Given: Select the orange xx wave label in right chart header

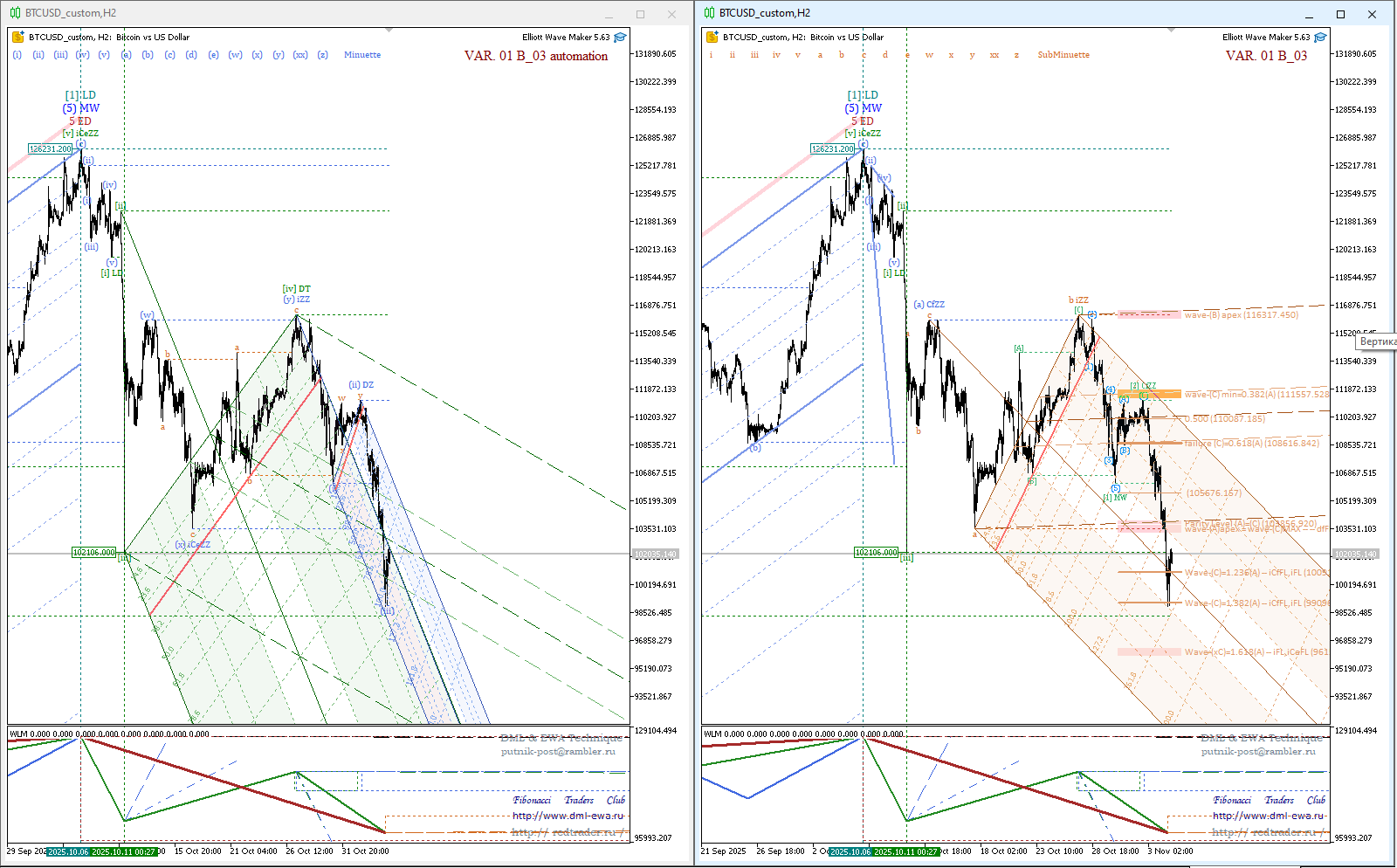Looking at the screenshot, I should [994, 55].
